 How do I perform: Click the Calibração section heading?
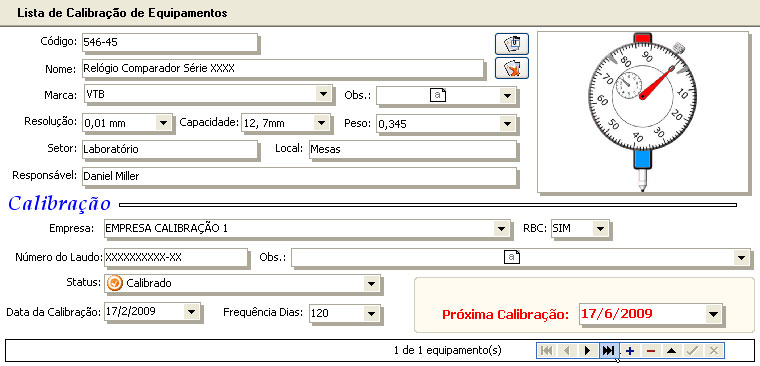[60, 203]
